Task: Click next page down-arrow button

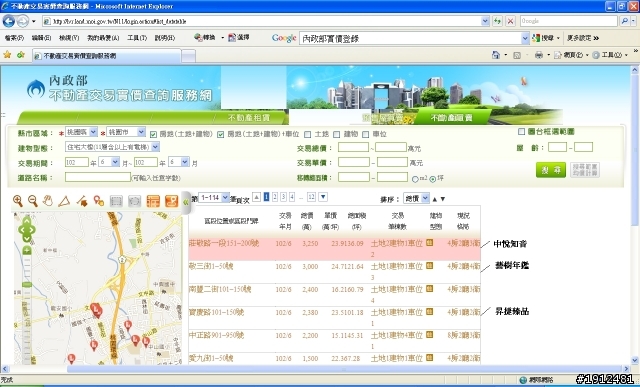Action: click(323, 197)
